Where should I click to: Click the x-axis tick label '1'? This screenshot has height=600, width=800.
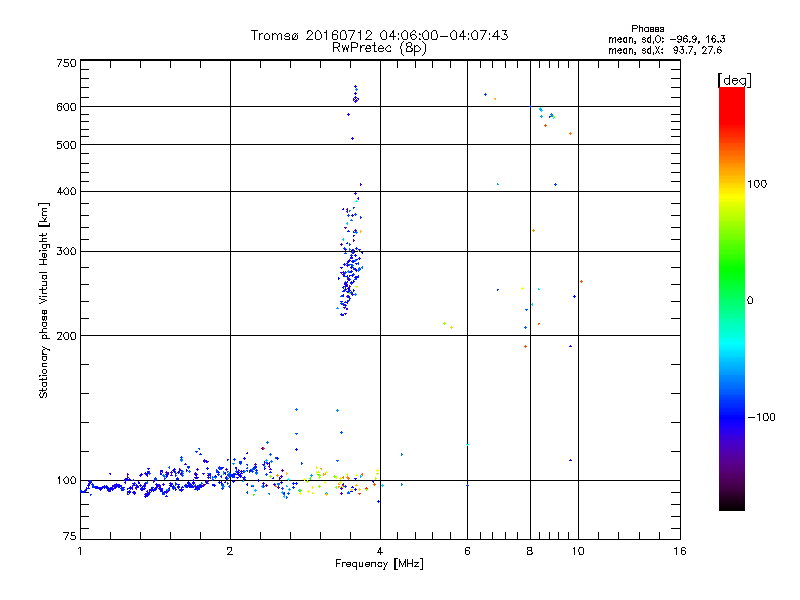[80, 551]
